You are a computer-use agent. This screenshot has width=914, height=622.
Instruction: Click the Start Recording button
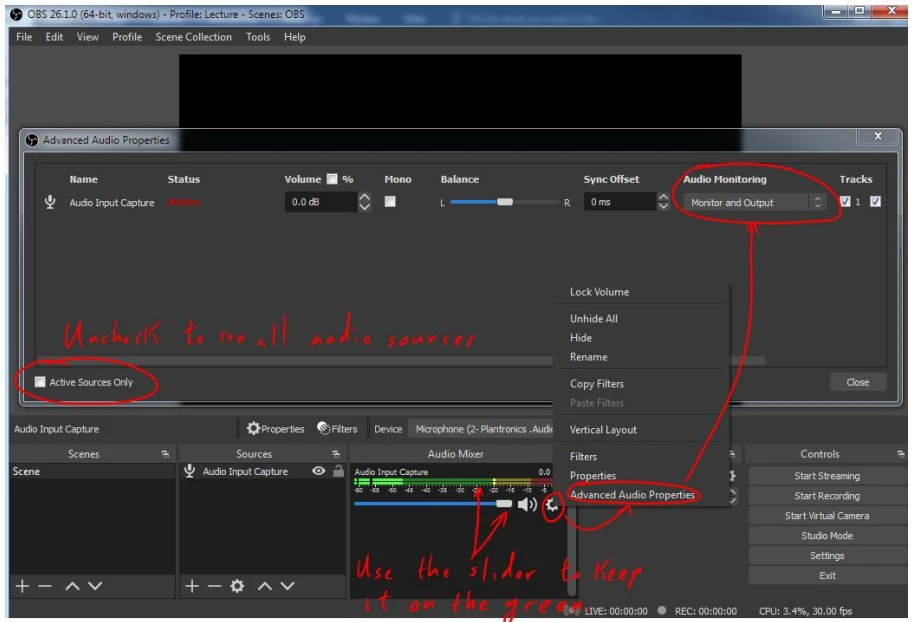coord(826,496)
